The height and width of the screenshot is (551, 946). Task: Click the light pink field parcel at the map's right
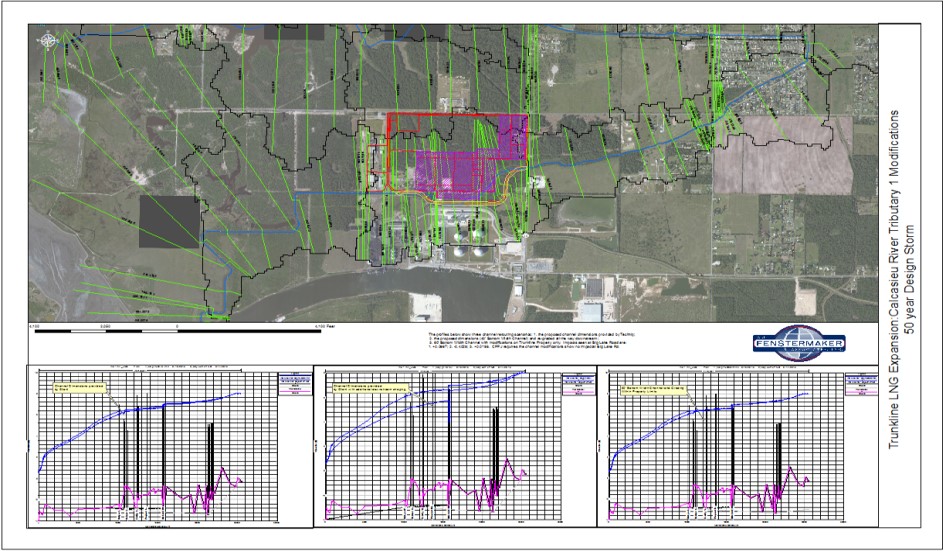[x=783, y=155]
